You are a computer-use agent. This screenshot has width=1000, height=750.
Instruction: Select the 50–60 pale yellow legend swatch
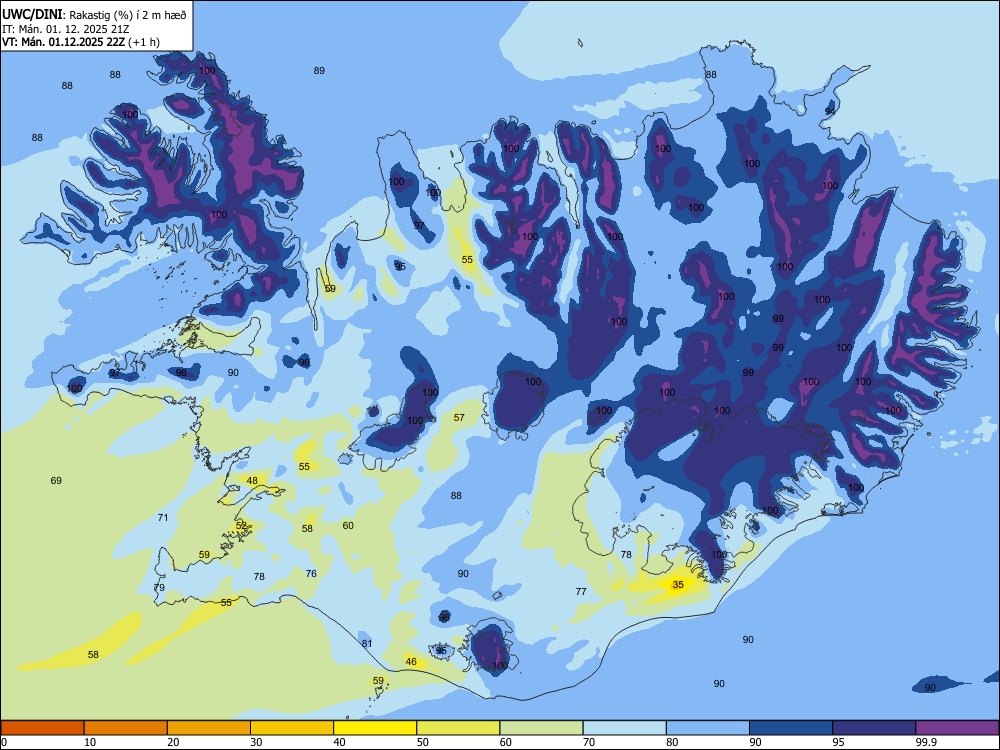pos(458,728)
